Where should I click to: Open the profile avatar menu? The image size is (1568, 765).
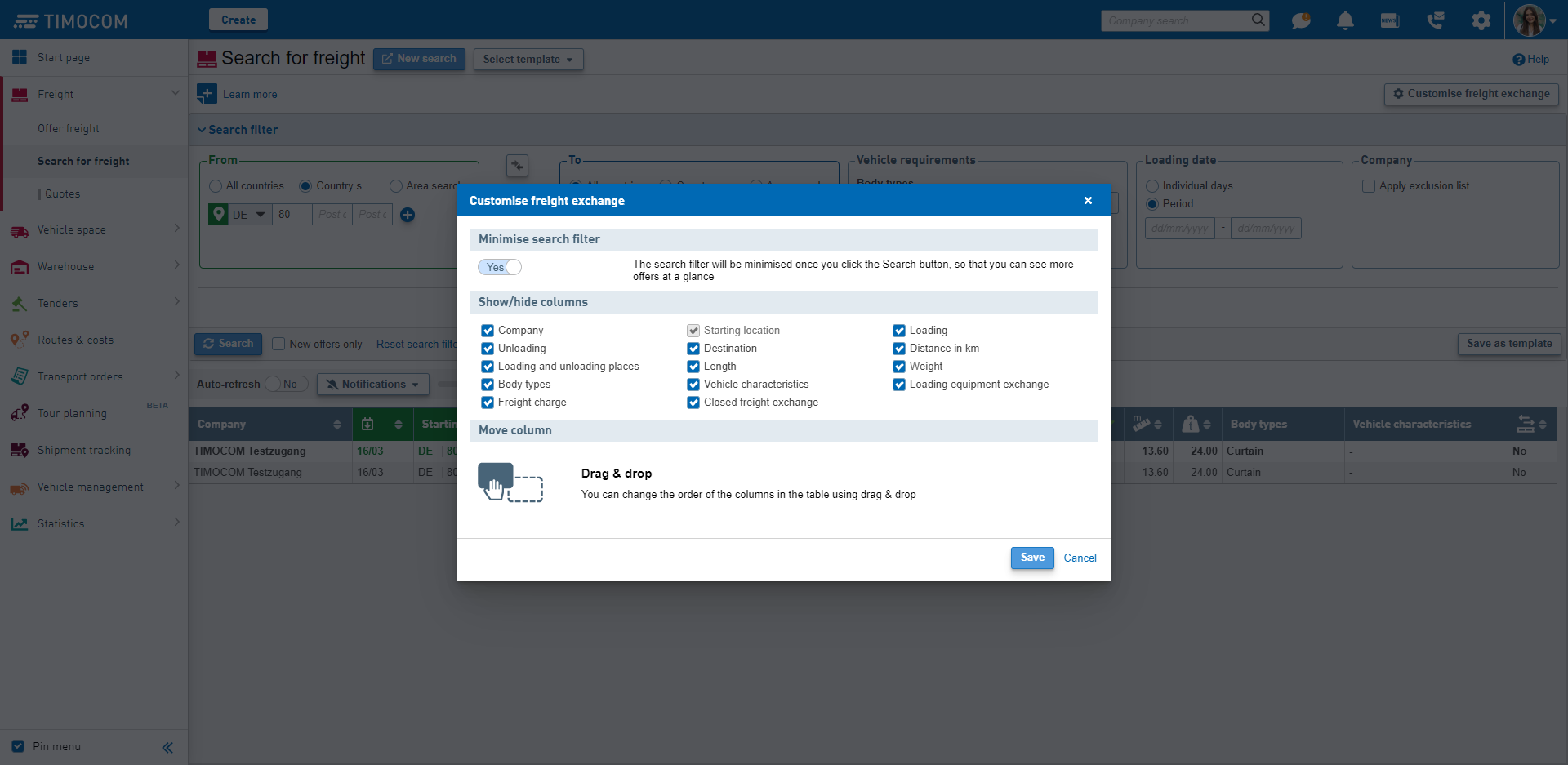point(1531,20)
